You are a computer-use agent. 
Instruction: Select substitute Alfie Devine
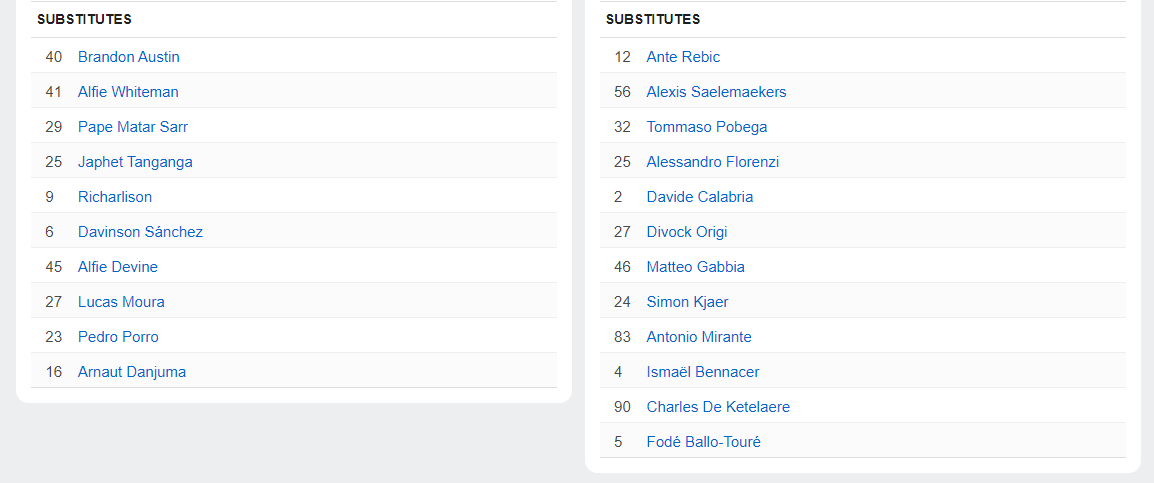coord(118,267)
